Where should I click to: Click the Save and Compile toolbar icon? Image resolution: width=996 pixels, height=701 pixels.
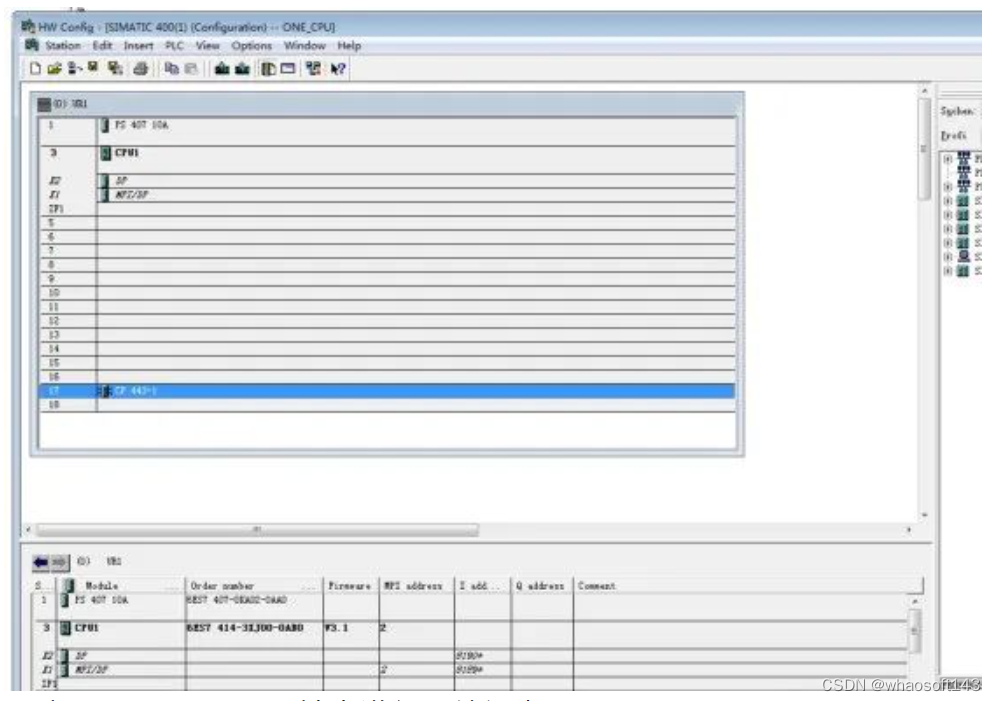tap(115, 68)
